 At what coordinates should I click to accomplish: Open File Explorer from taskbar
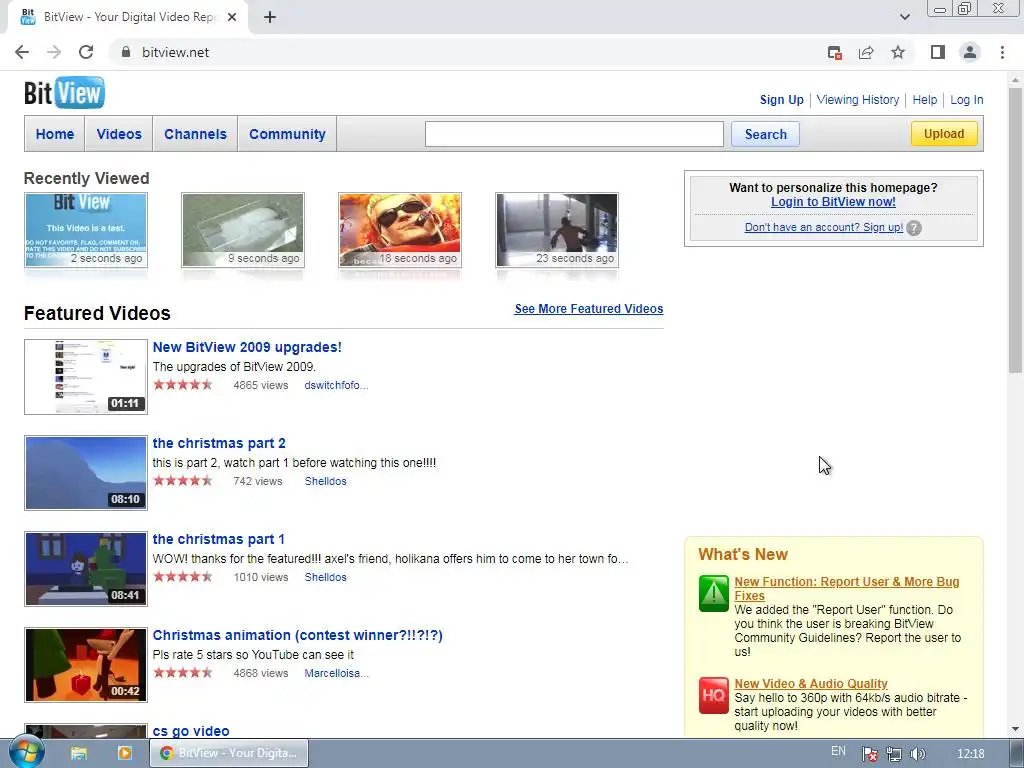tap(79, 753)
